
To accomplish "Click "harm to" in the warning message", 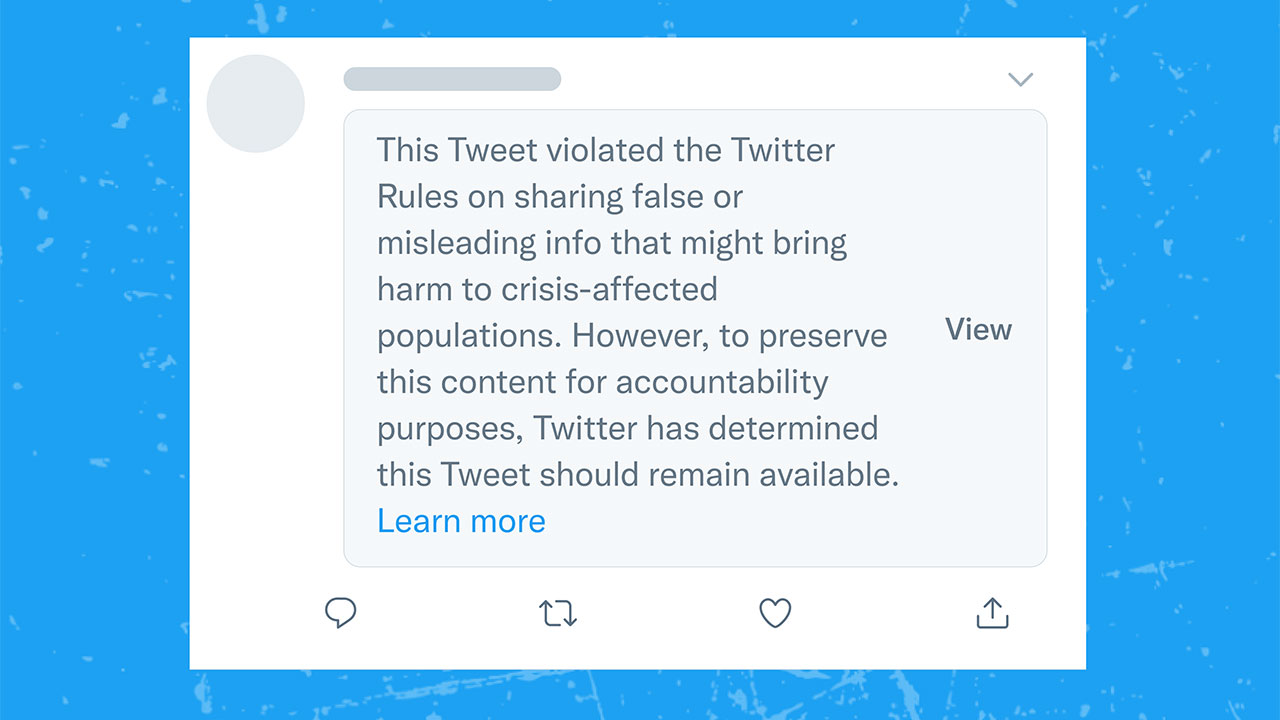I will (434, 289).
